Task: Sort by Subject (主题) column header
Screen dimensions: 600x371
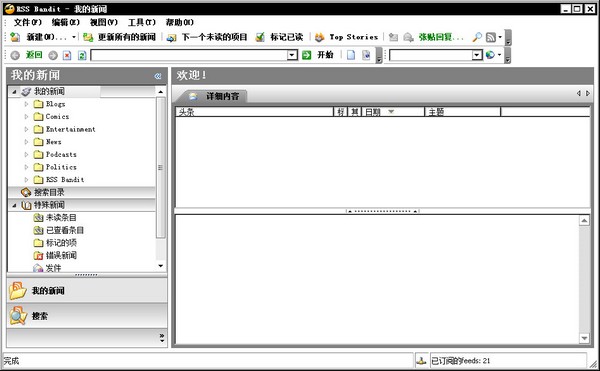Action: [x=463, y=112]
